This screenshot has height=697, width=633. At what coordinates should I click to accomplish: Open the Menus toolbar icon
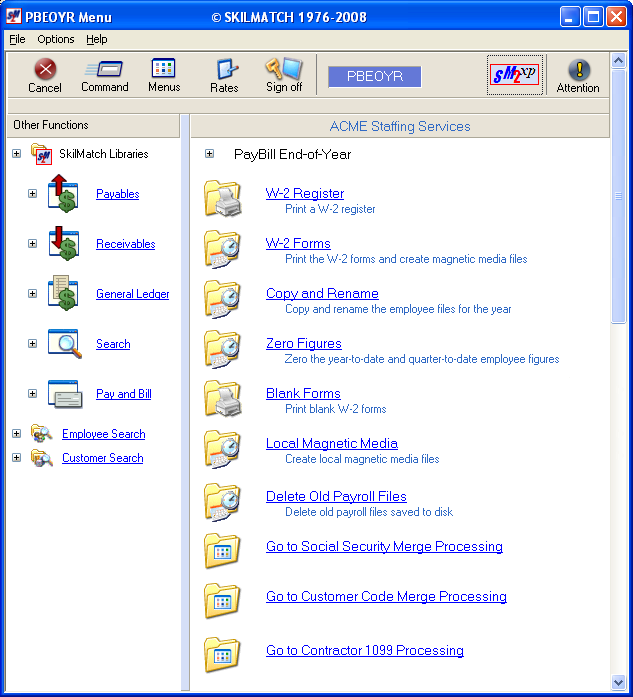[x=164, y=68]
